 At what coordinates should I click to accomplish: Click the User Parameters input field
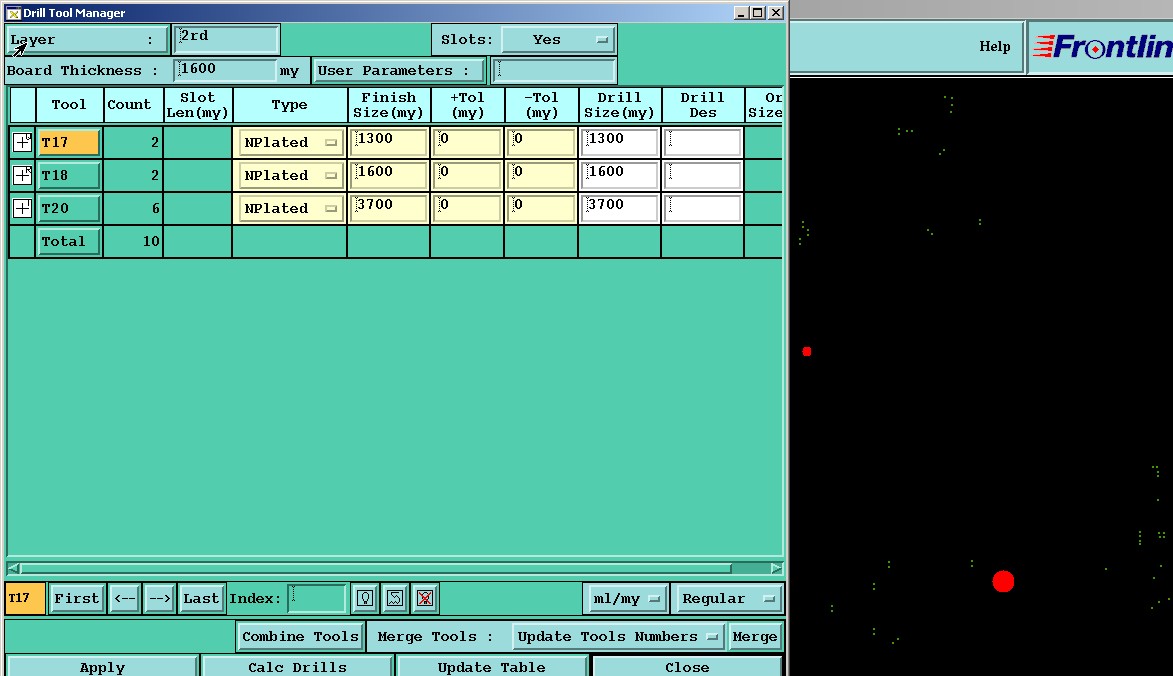click(554, 70)
